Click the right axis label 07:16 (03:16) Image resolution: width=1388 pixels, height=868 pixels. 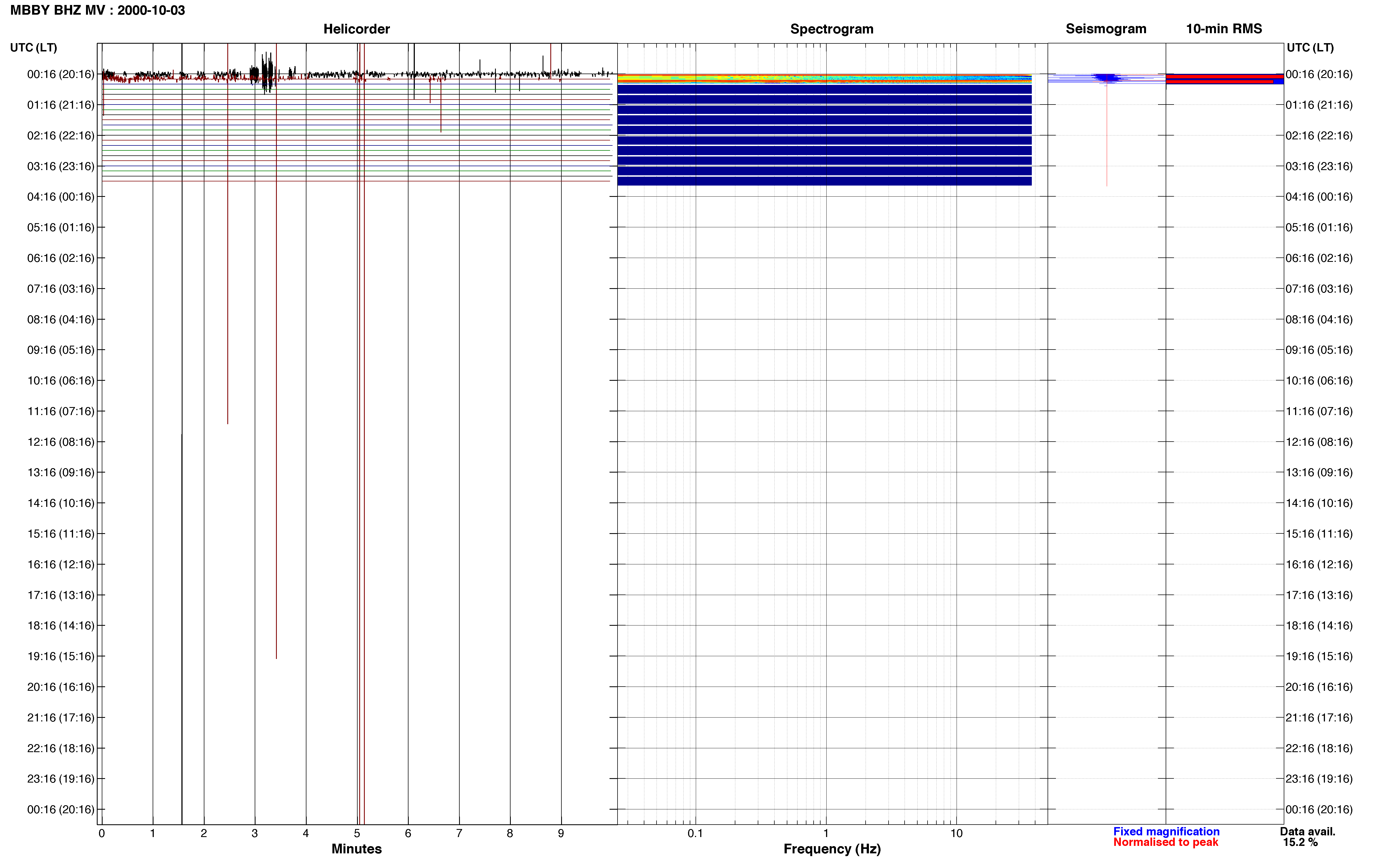pos(1319,289)
